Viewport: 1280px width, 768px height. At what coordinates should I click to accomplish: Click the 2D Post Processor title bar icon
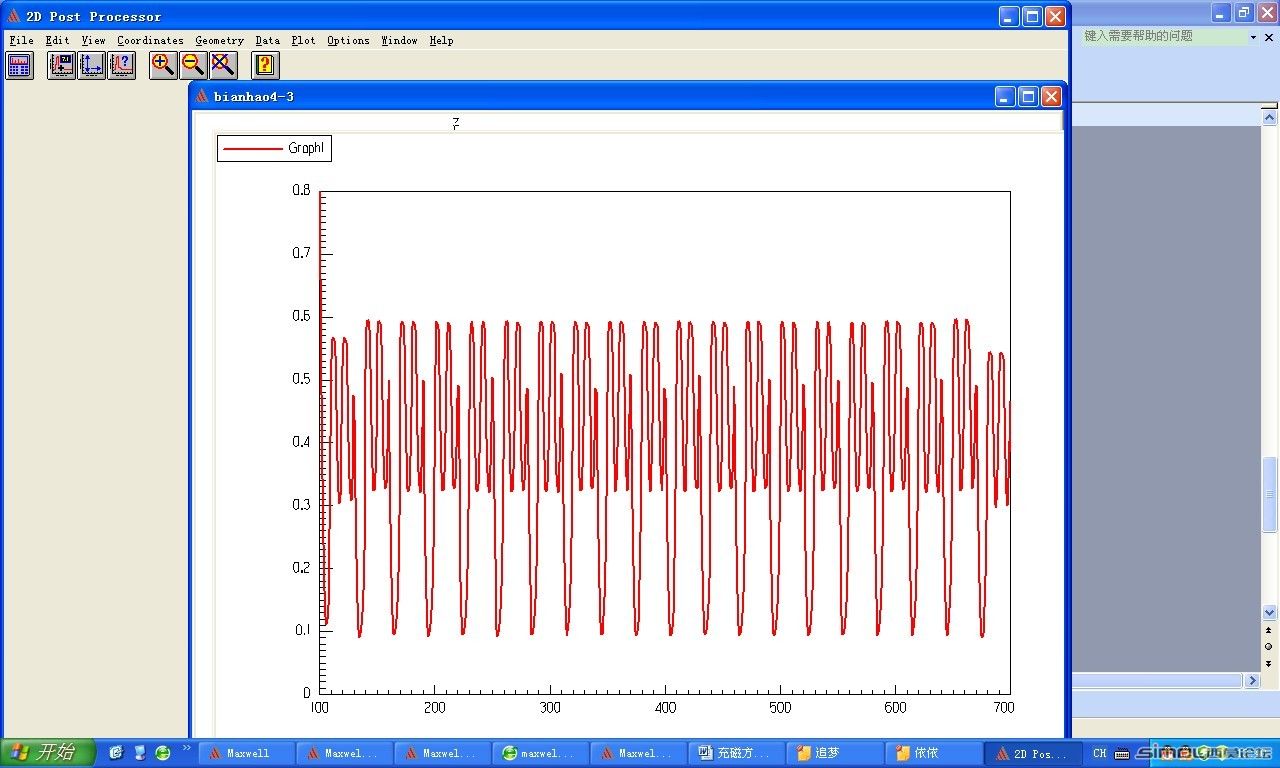[14, 16]
